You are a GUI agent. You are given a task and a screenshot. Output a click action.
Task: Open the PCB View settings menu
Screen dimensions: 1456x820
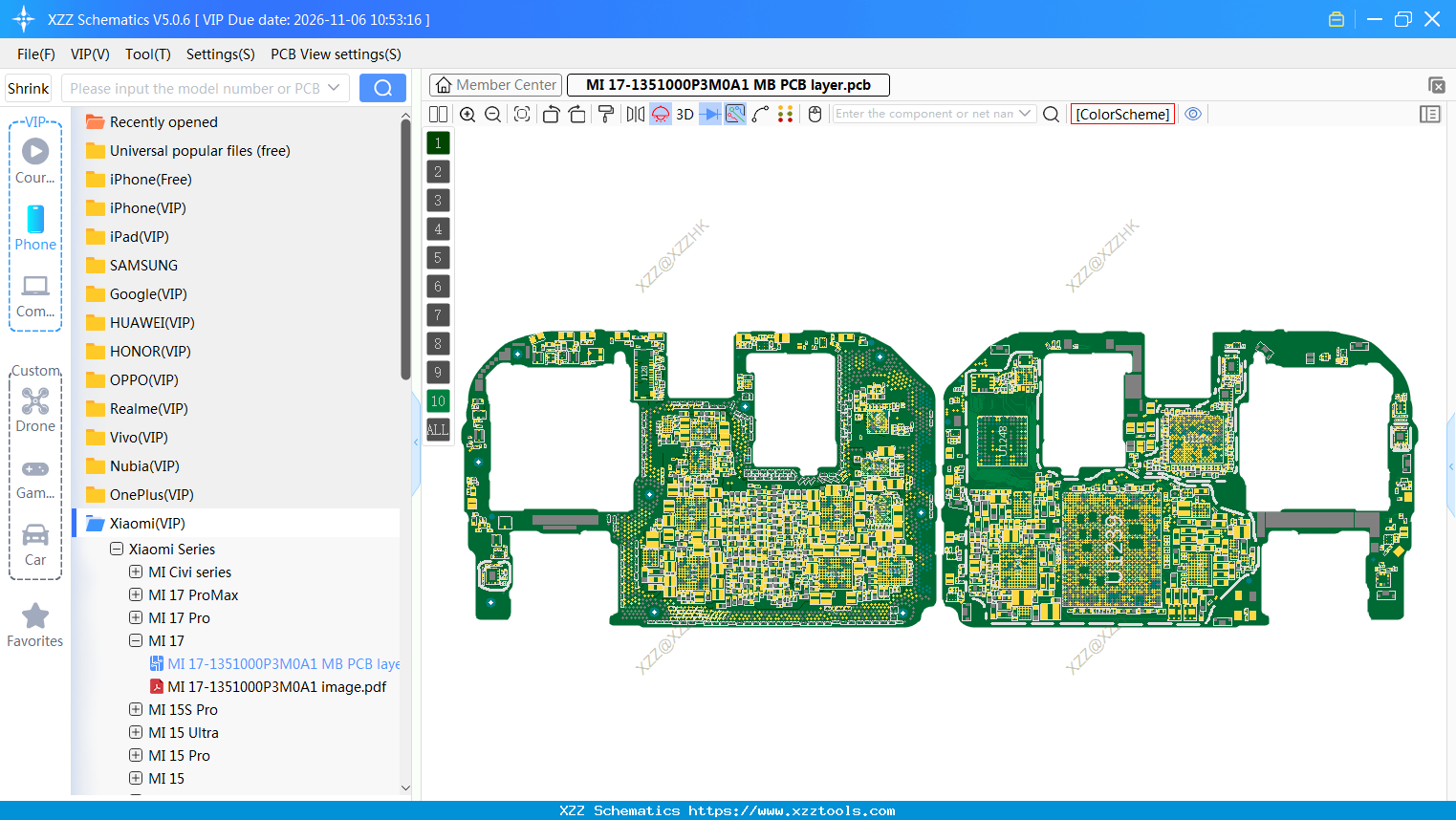point(335,54)
